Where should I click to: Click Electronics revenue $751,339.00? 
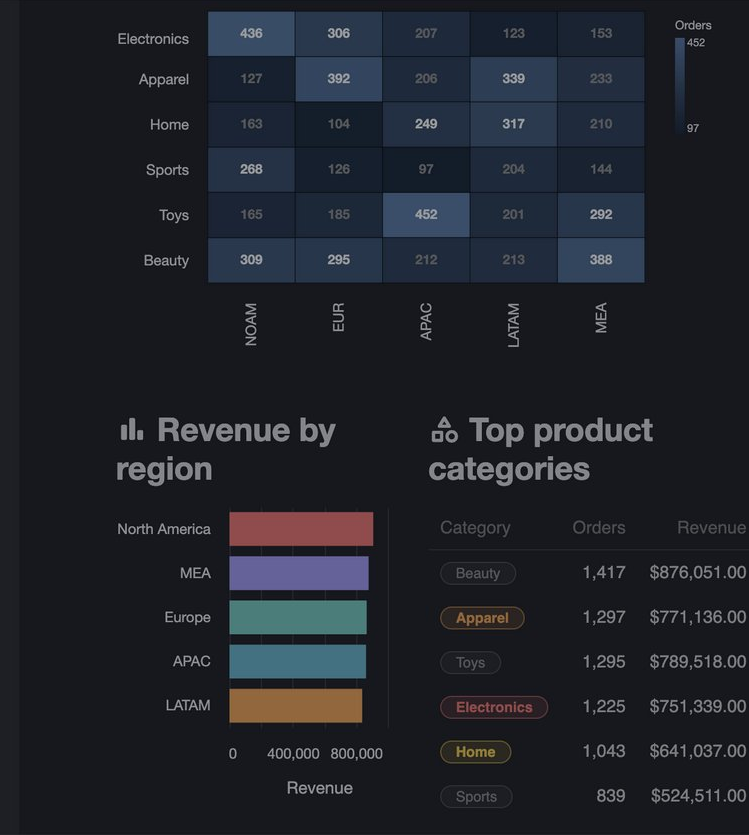coord(697,707)
